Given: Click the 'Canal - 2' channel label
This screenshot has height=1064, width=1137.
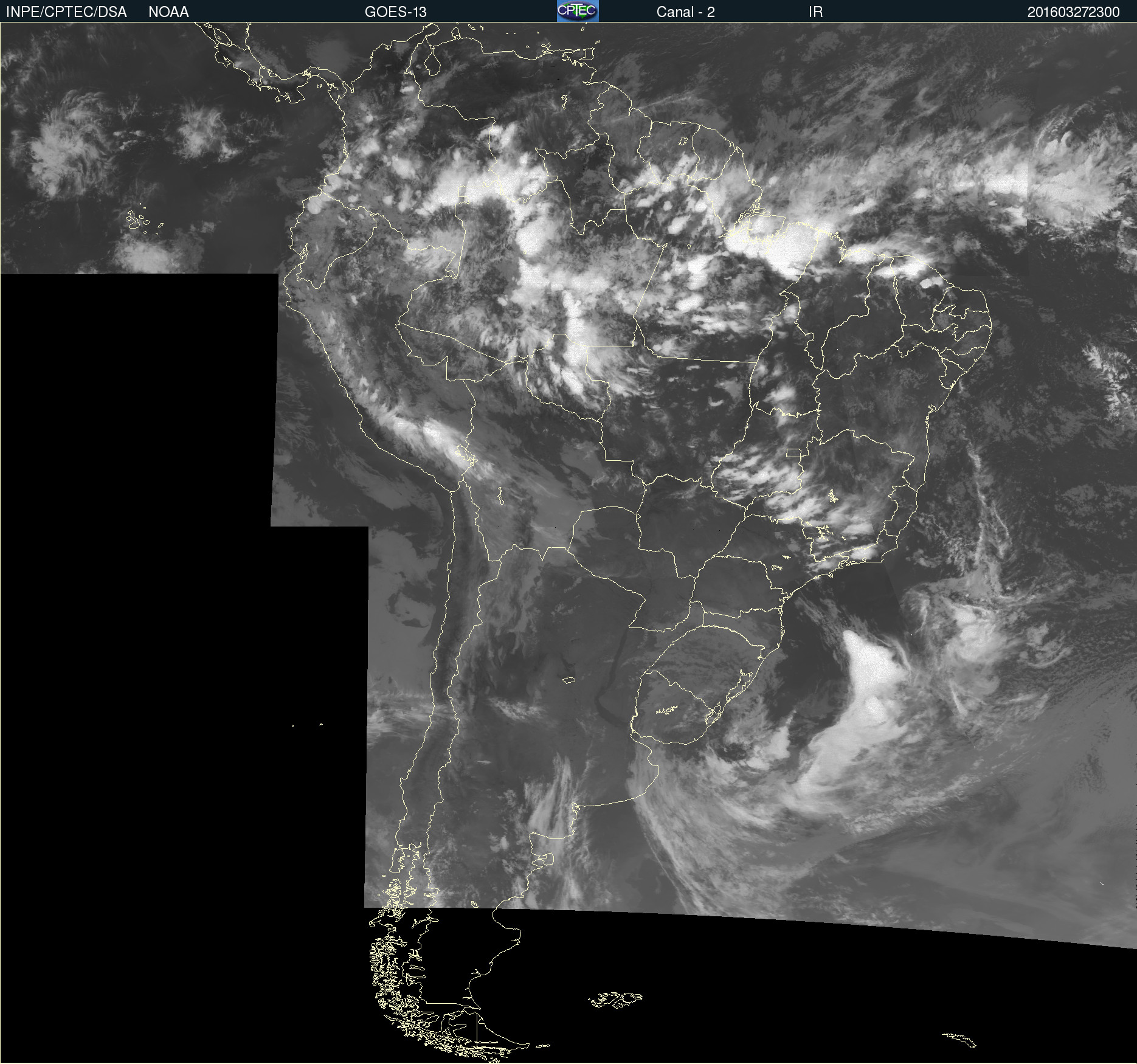Looking at the screenshot, I should pos(686,12).
